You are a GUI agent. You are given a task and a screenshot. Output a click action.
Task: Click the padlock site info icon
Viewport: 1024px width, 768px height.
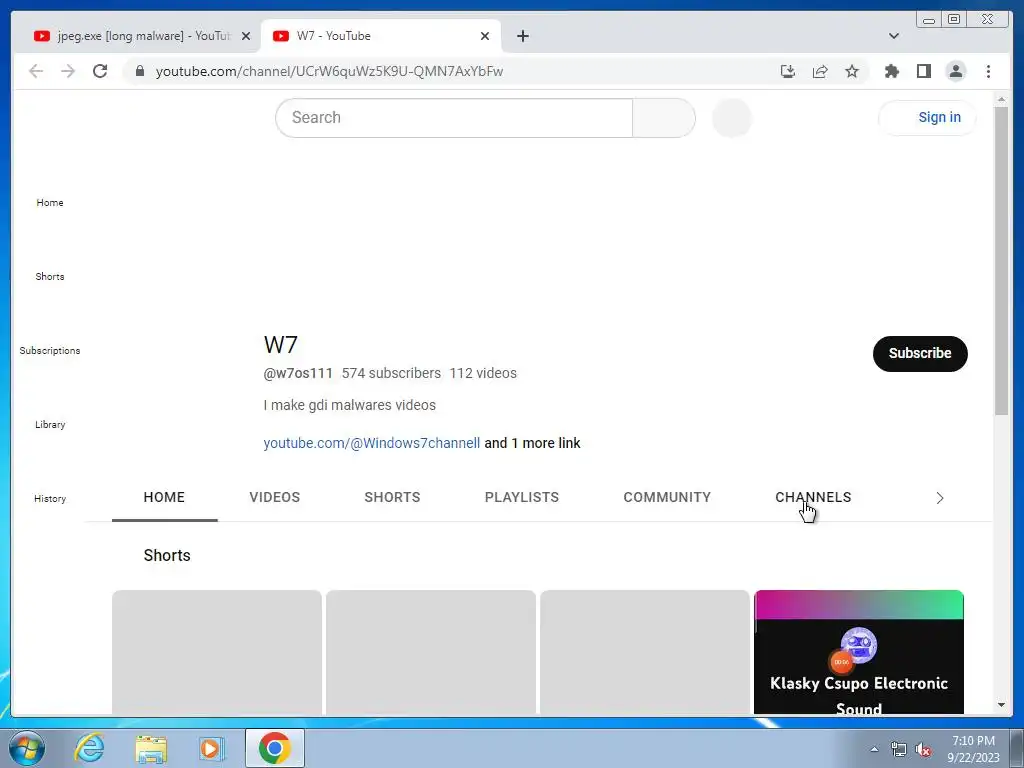140,71
